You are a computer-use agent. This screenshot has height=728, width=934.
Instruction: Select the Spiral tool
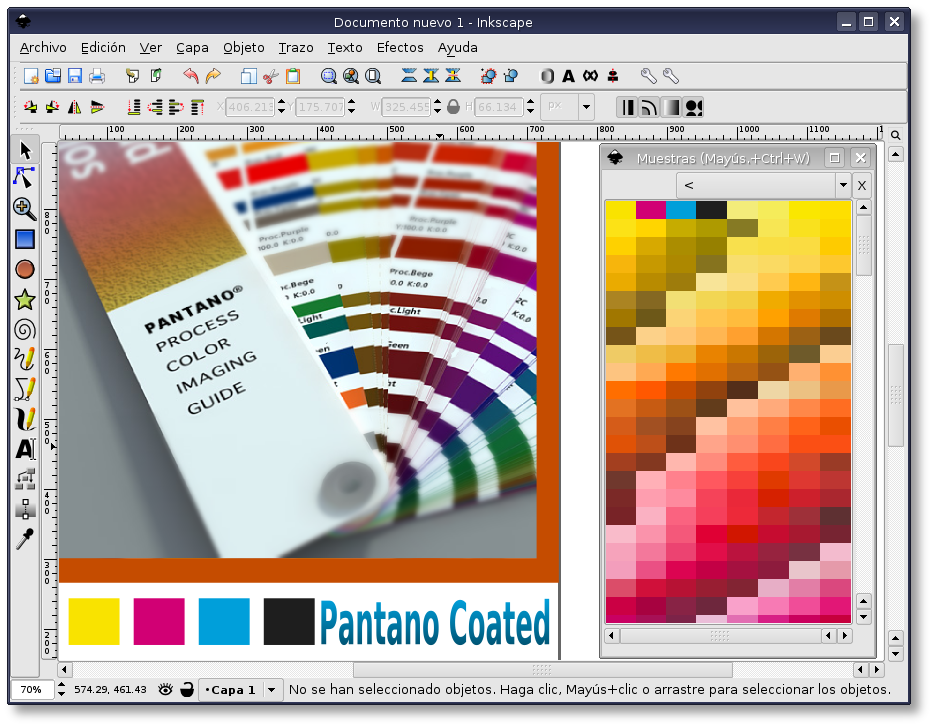(x=25, y=329)
